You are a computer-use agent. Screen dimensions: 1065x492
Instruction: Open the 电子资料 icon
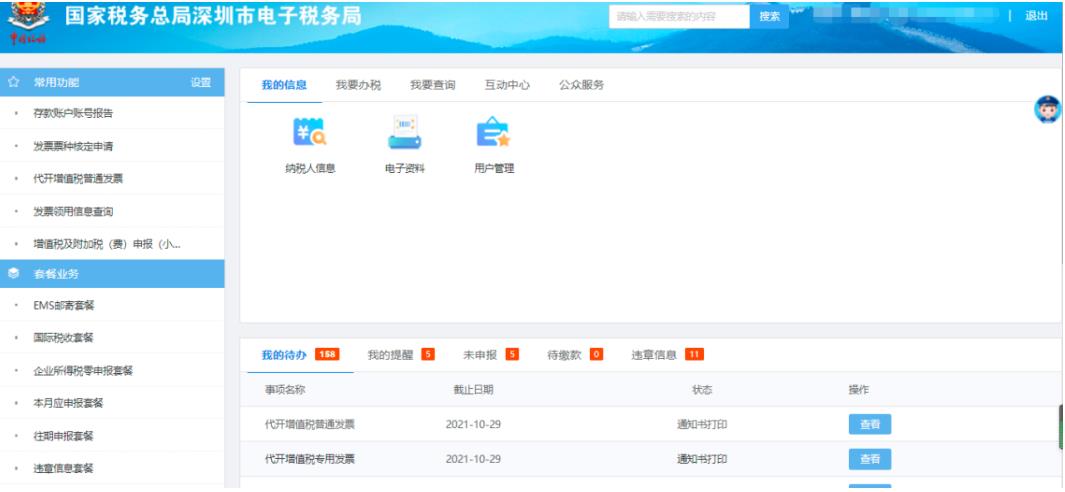click(404, 134)
